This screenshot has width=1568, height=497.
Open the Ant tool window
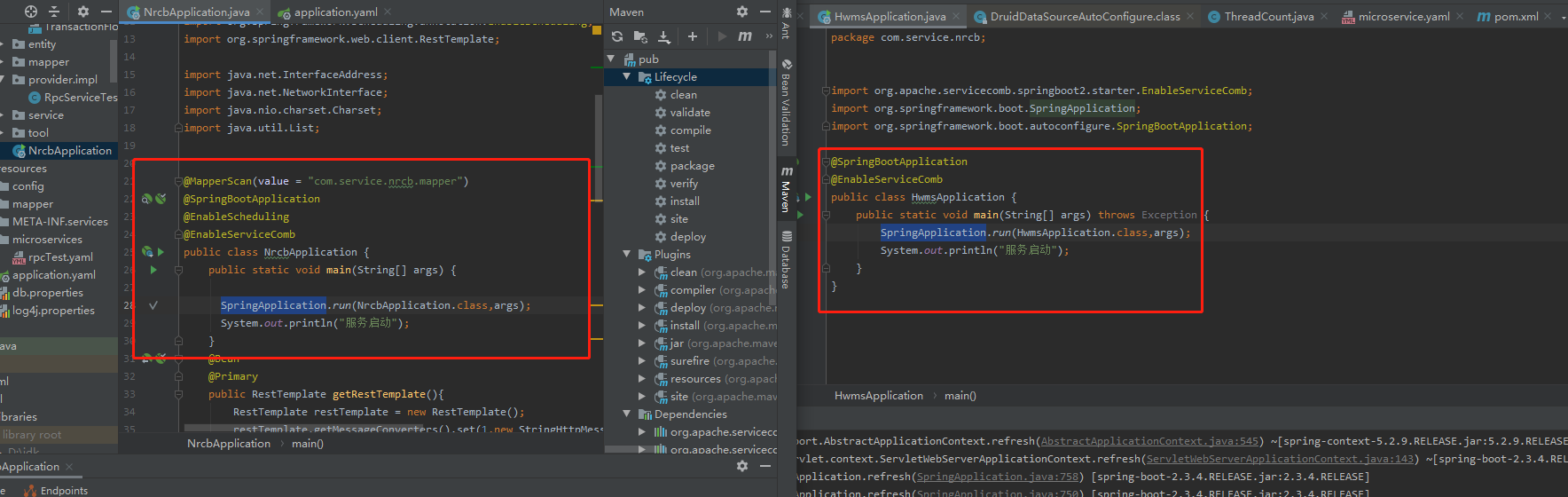tap(786, 23)
